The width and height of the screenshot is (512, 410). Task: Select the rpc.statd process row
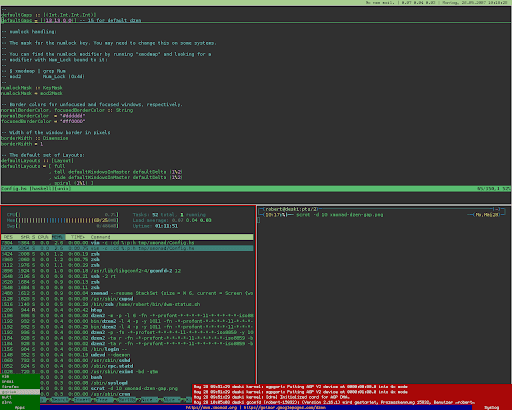[127, 366]
